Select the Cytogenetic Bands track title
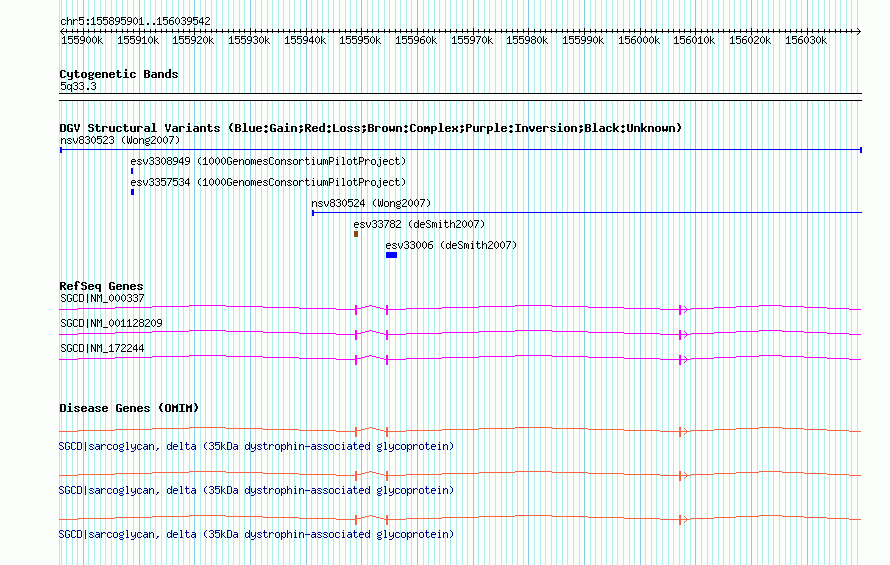 [x=119, y=74]
